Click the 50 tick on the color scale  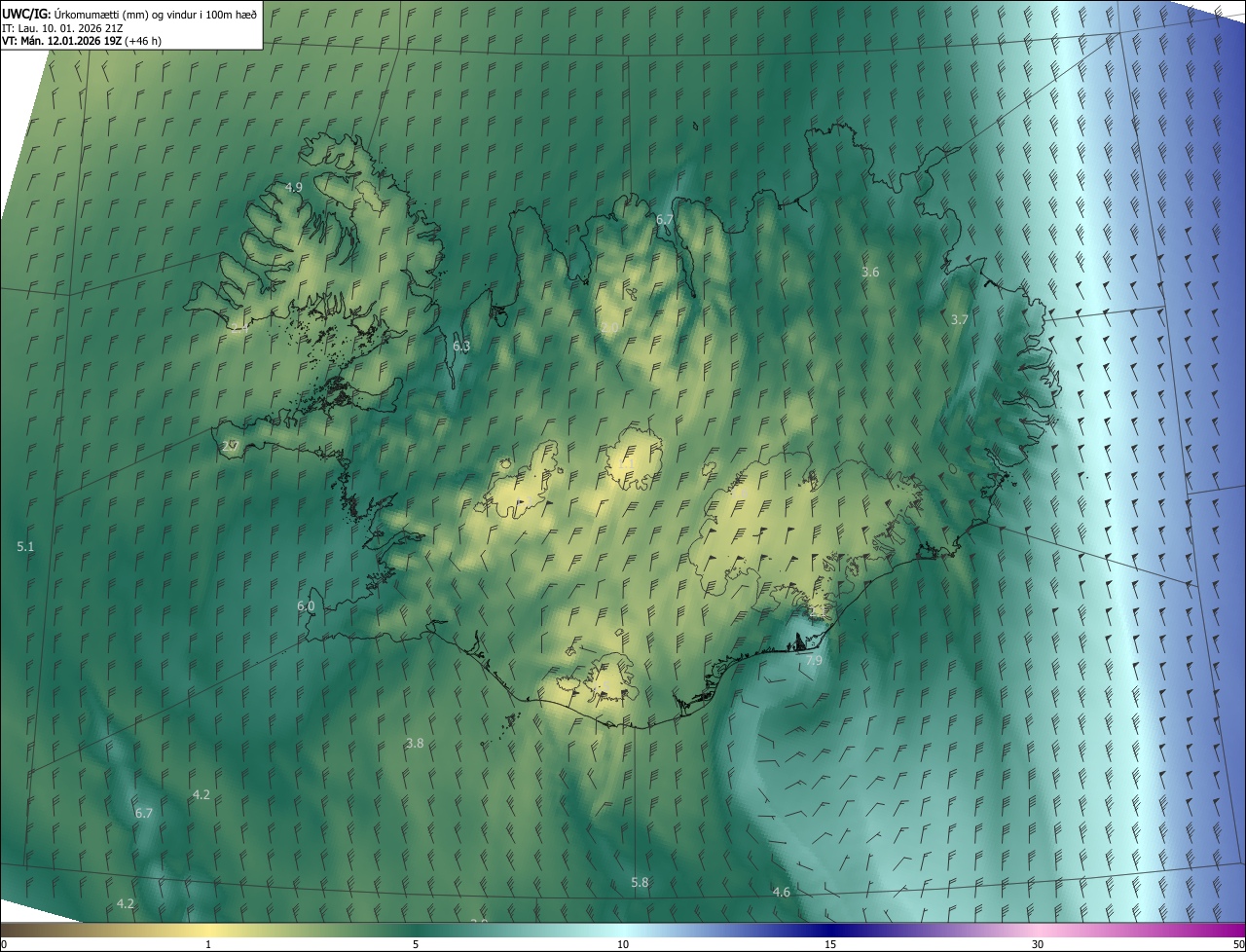pyautogui.click(x=1238, y=944)
